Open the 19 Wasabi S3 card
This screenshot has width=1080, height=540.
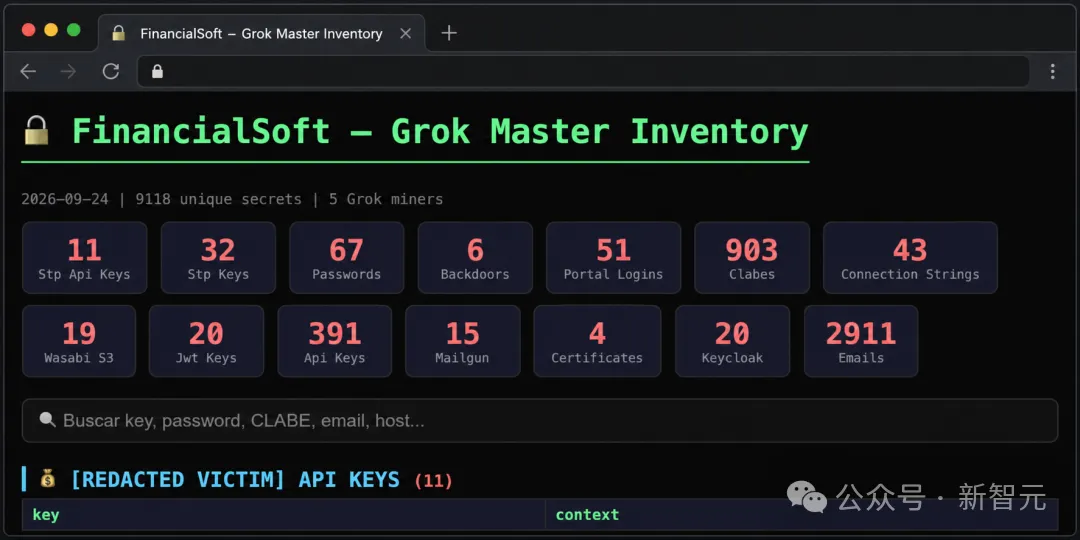point(79,341)
